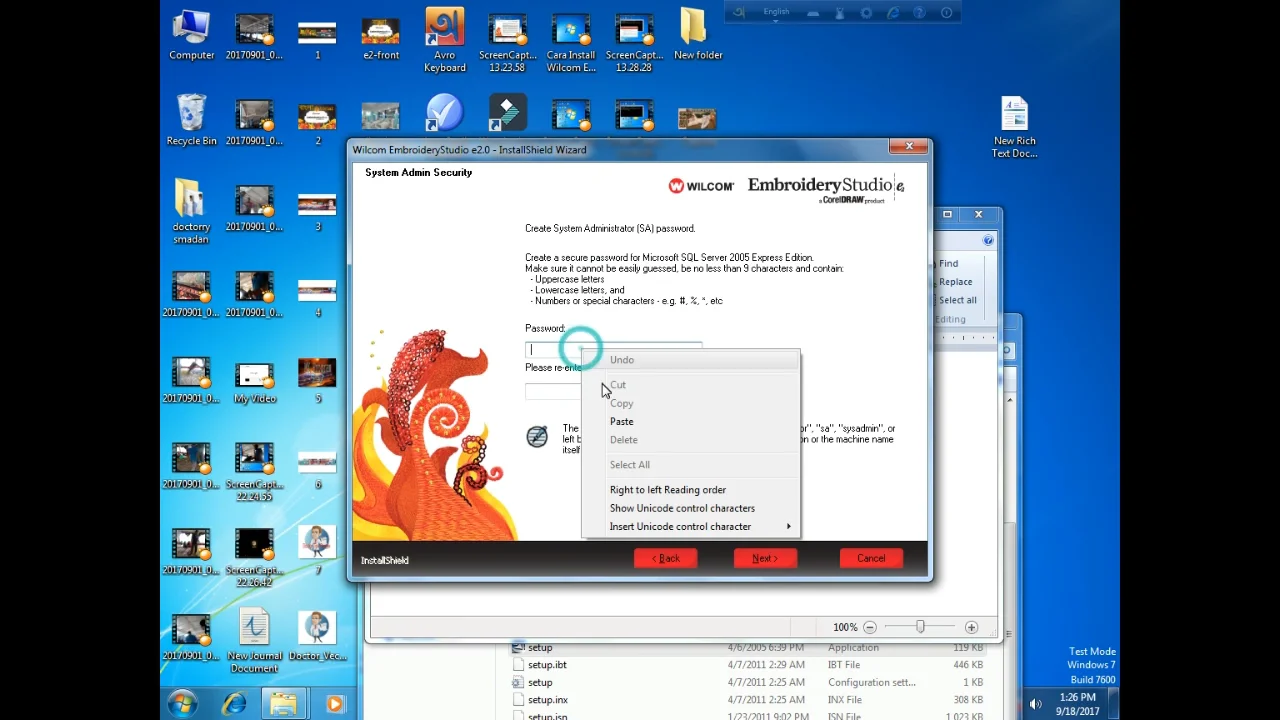Click WordPad's blue help icon
This screenshot has width=1280, height=720.
click(x=988, y=240)
